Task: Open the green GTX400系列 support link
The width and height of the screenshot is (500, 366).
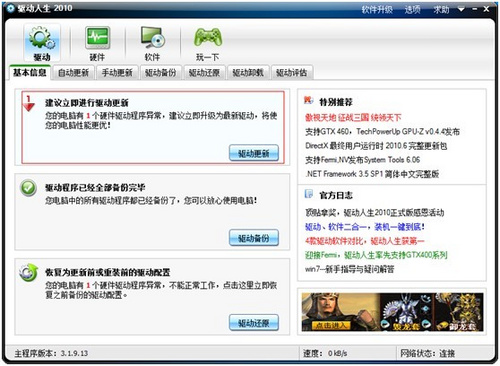Action: pos(376,255)
